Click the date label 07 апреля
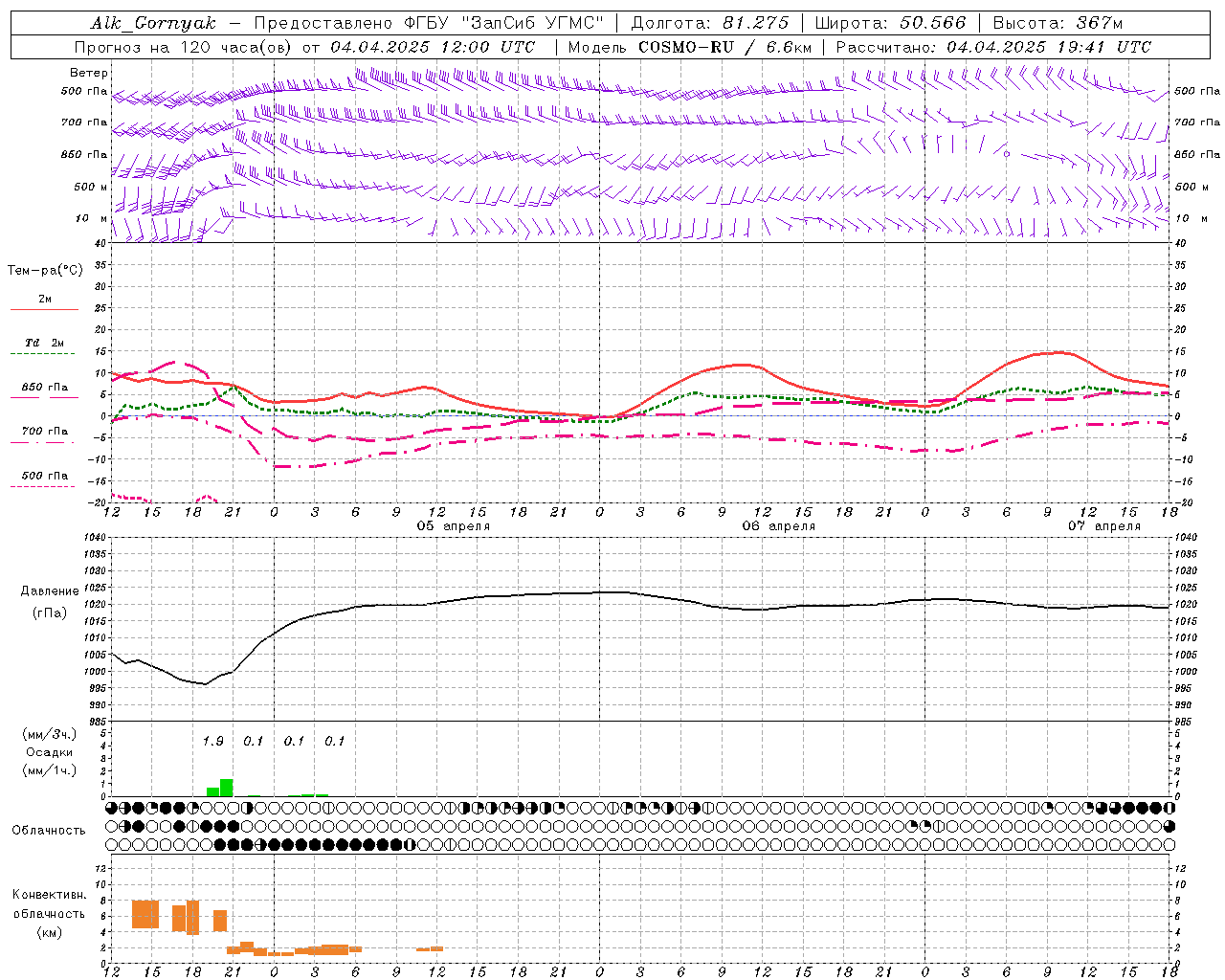 pos(1104,526)
